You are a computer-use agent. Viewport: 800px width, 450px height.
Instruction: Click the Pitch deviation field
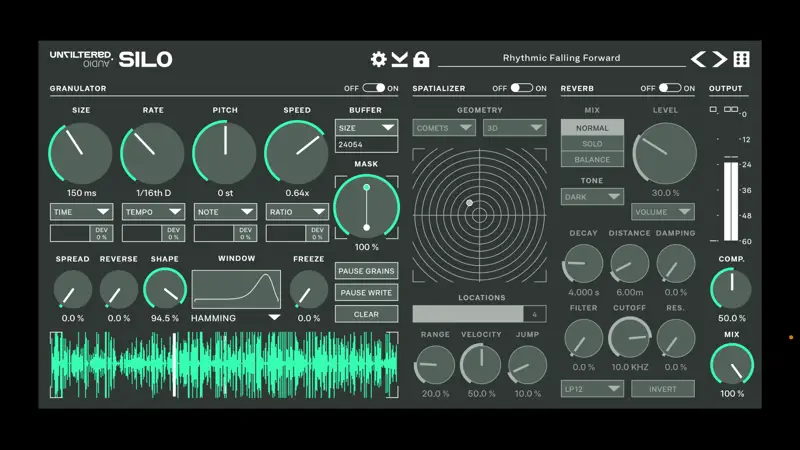pos(225,233)
